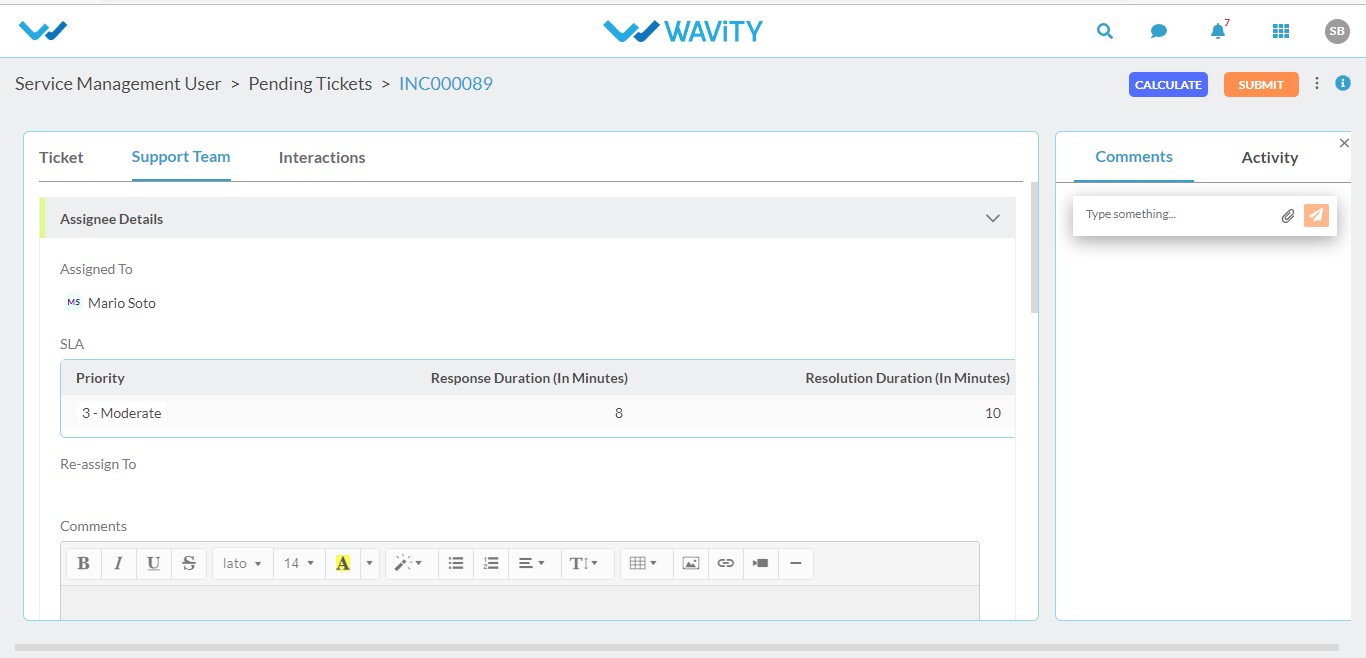The width and height of the screenshot is (1366, 658).
Task: Switch to the Ticket tab
Action: point(61,157)
